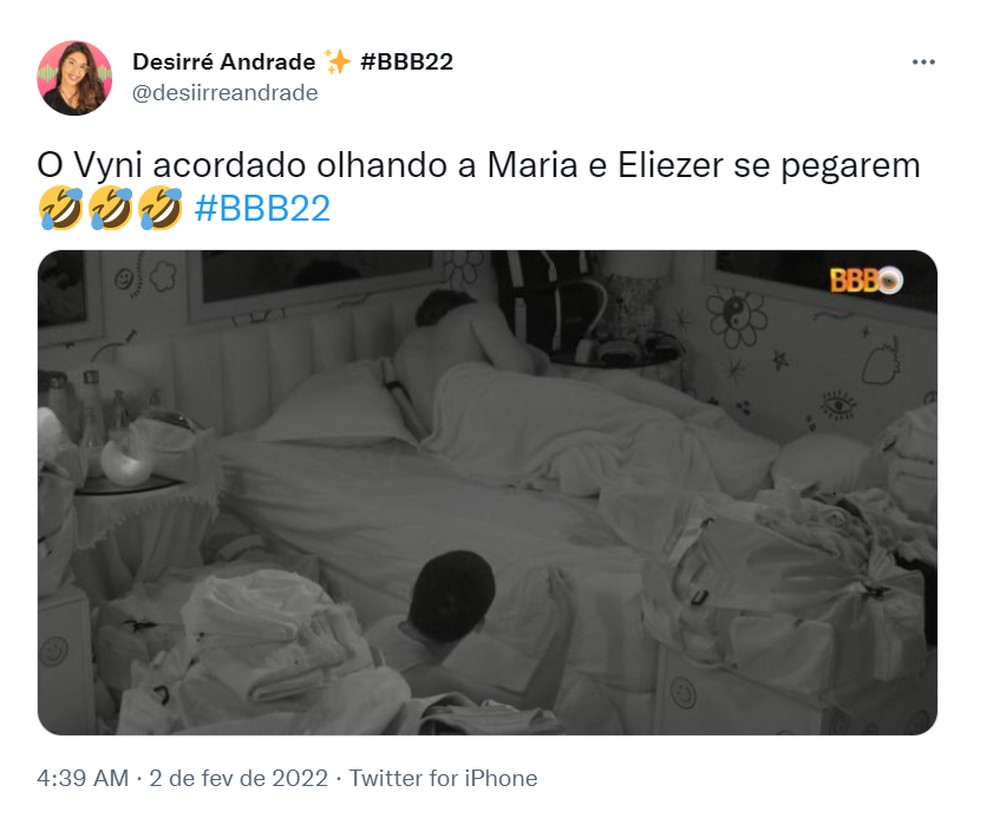This screenshot has height=825, width=1000.
Task: Click Desirré Andrade's profile avatar
Action: [75, 78]
